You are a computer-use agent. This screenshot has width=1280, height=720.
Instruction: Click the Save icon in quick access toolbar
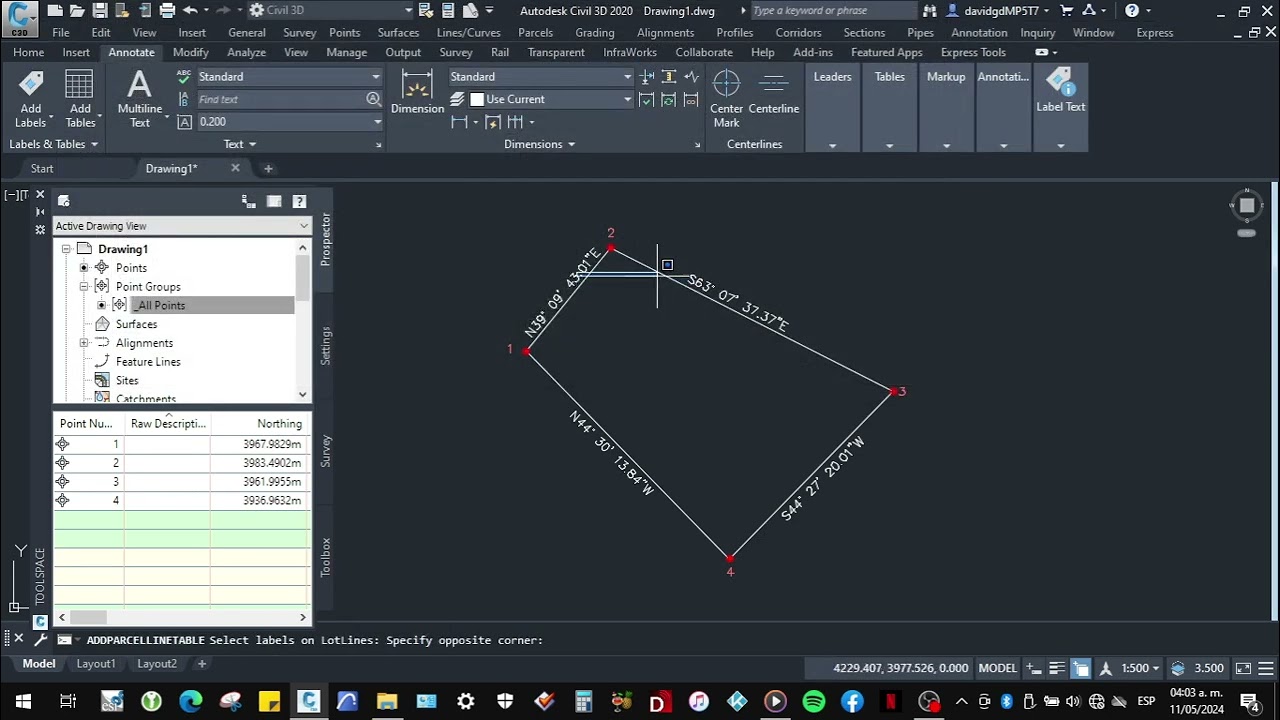[x=100, y=10]
